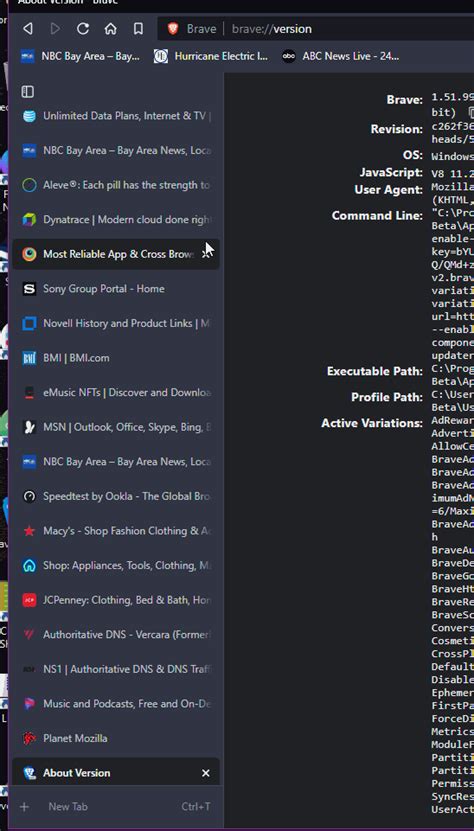Click the NBC Bay Area bookmark bar item

click(x=80, y=56)
